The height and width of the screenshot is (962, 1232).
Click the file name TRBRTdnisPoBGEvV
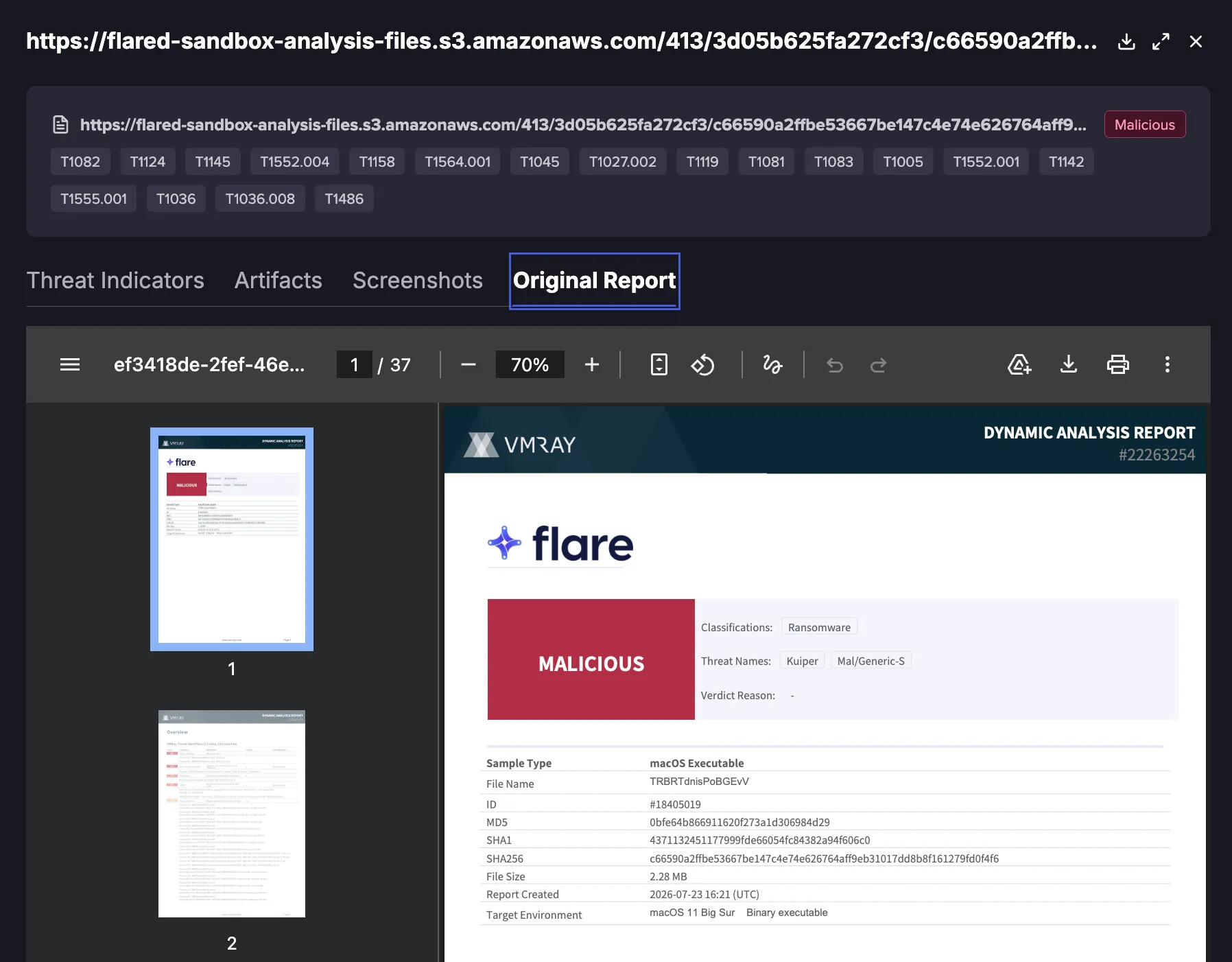(x=699, y=782)
